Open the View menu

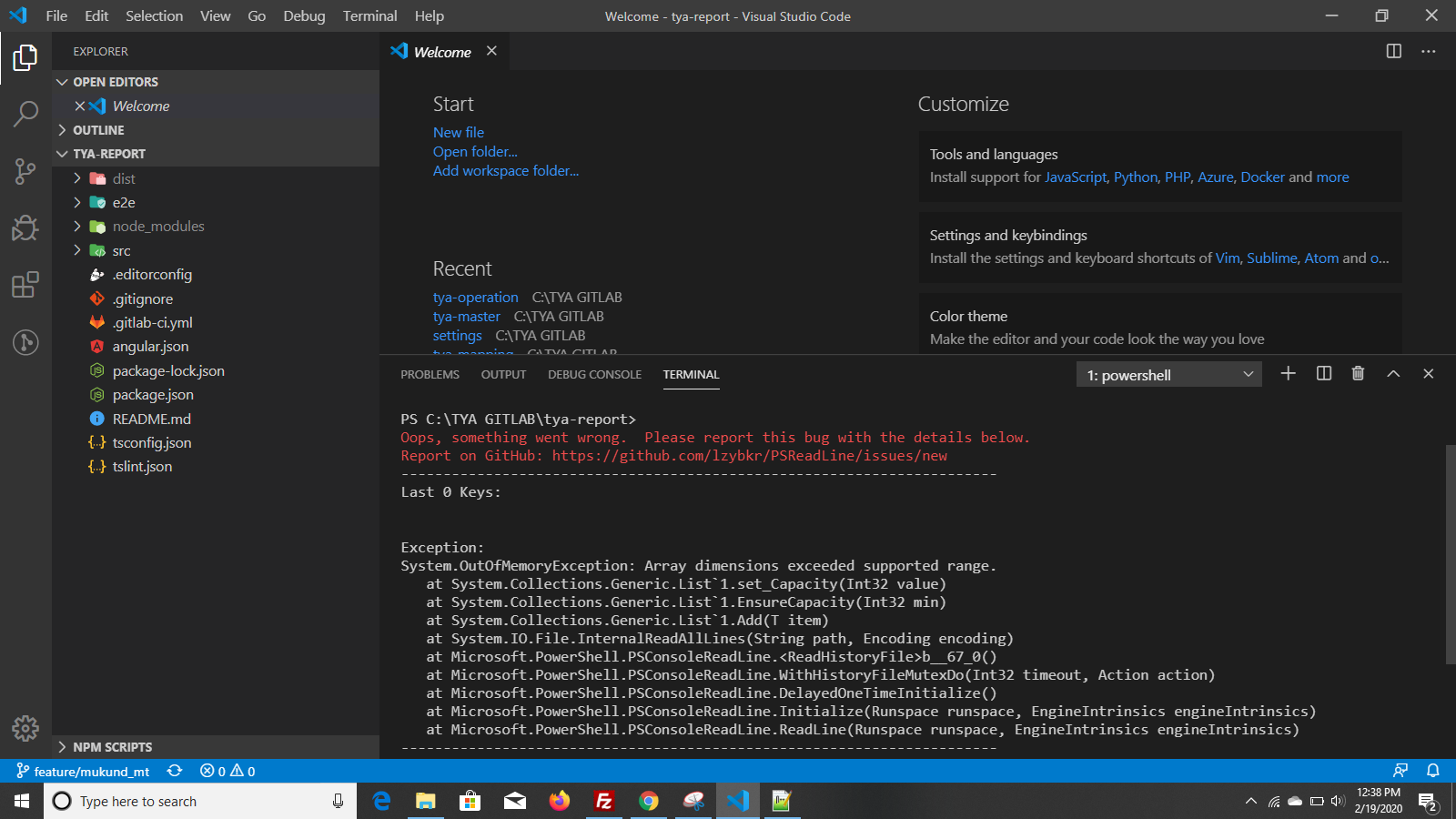(216, 15)
